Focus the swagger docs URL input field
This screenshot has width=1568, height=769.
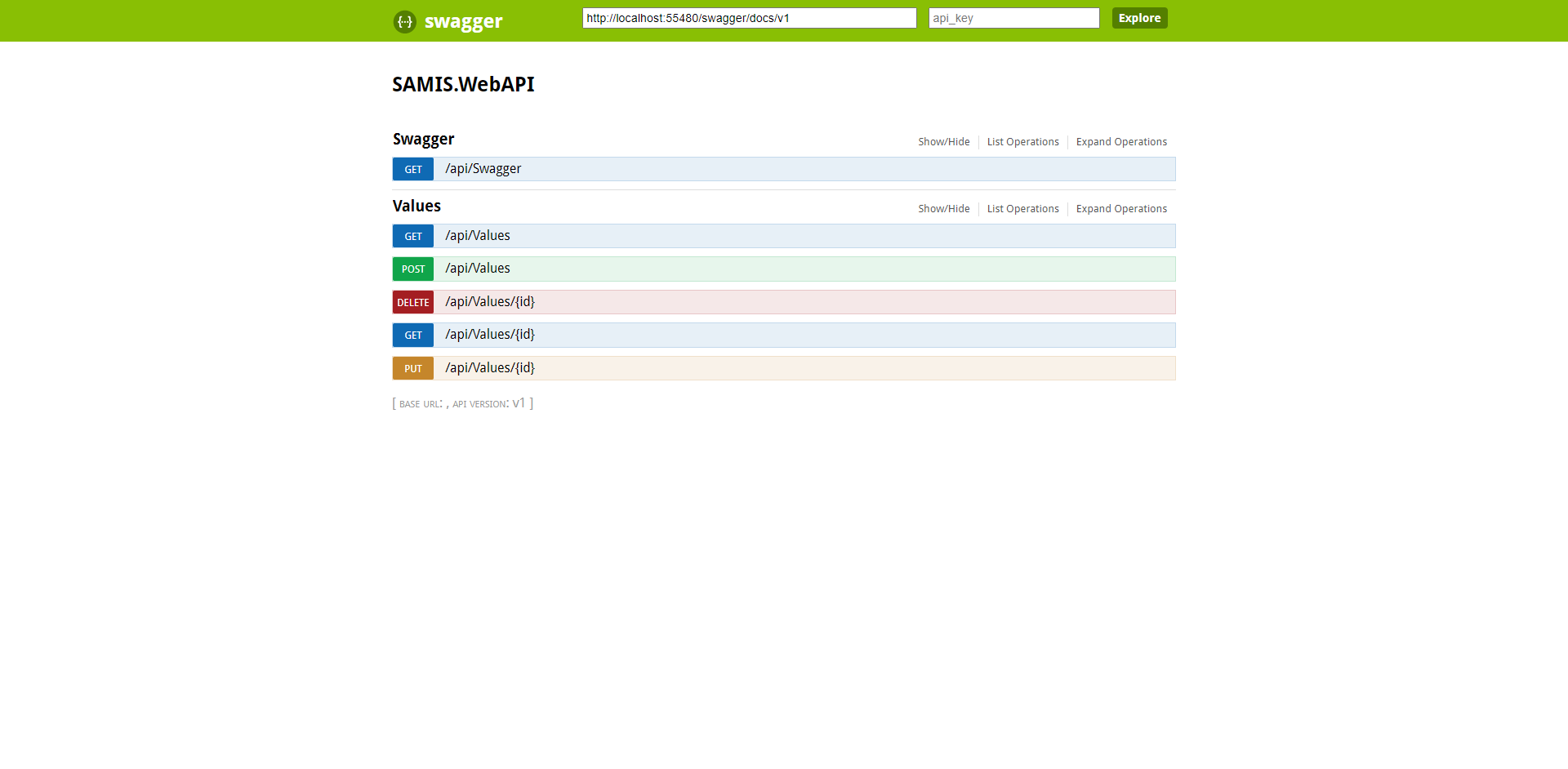click(x=749, y=18)
